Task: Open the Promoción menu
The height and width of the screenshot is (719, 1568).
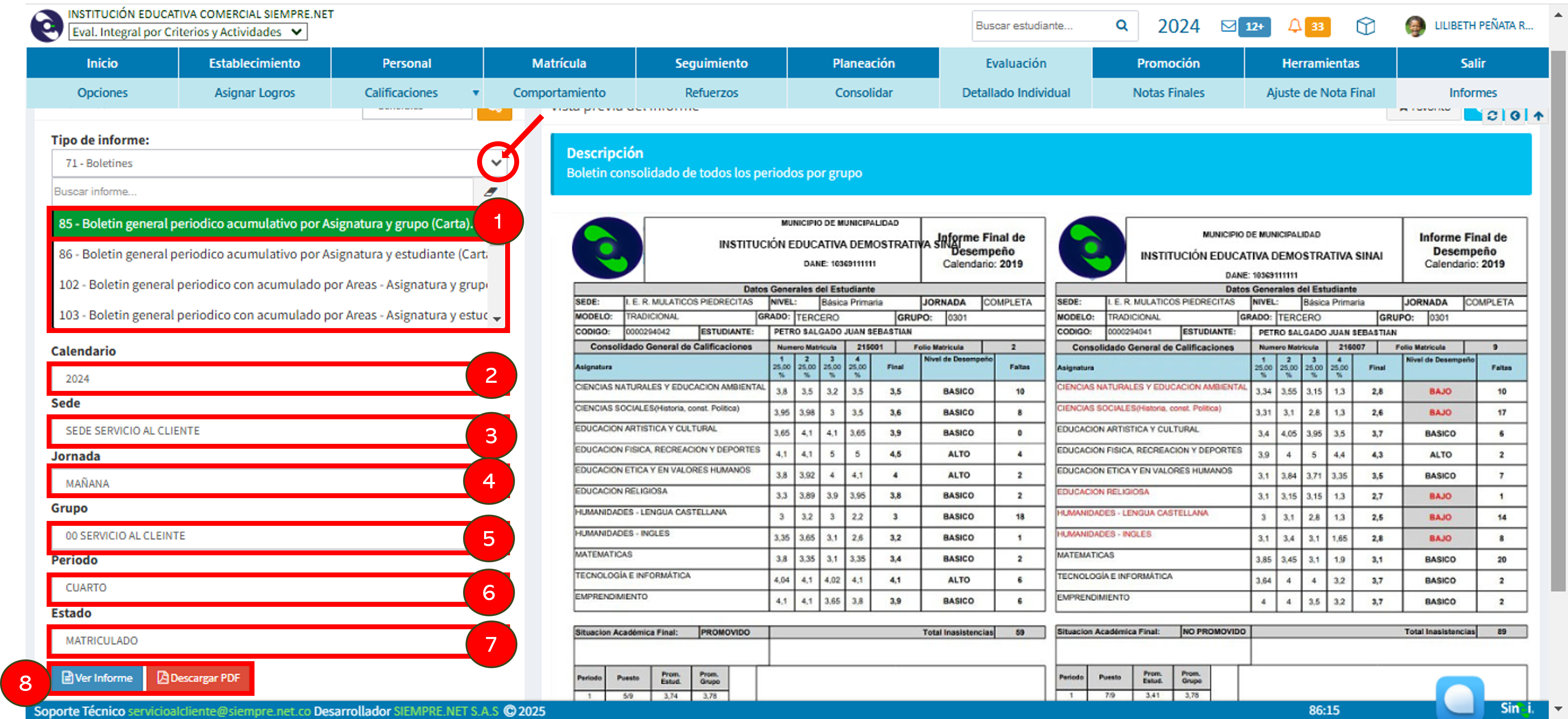Action: (x=1168, y=63)
